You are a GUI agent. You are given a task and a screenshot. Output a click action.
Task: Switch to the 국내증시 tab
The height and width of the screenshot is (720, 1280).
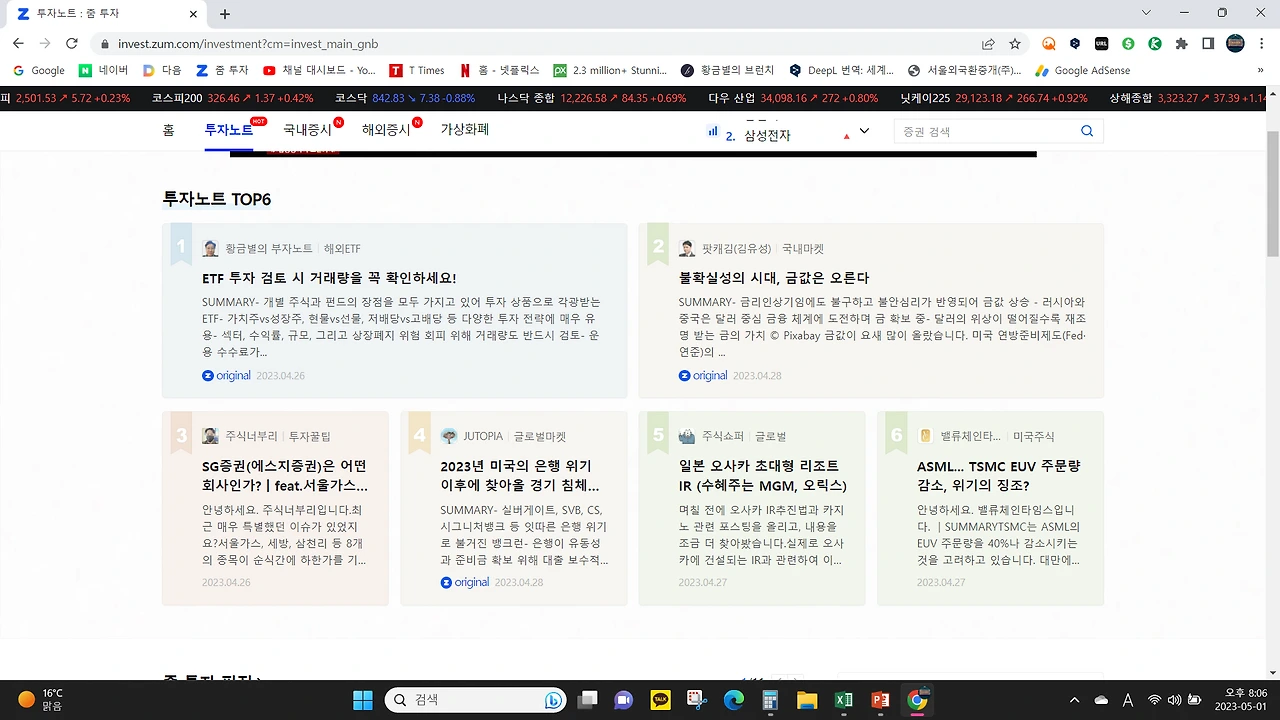[307, 130]
